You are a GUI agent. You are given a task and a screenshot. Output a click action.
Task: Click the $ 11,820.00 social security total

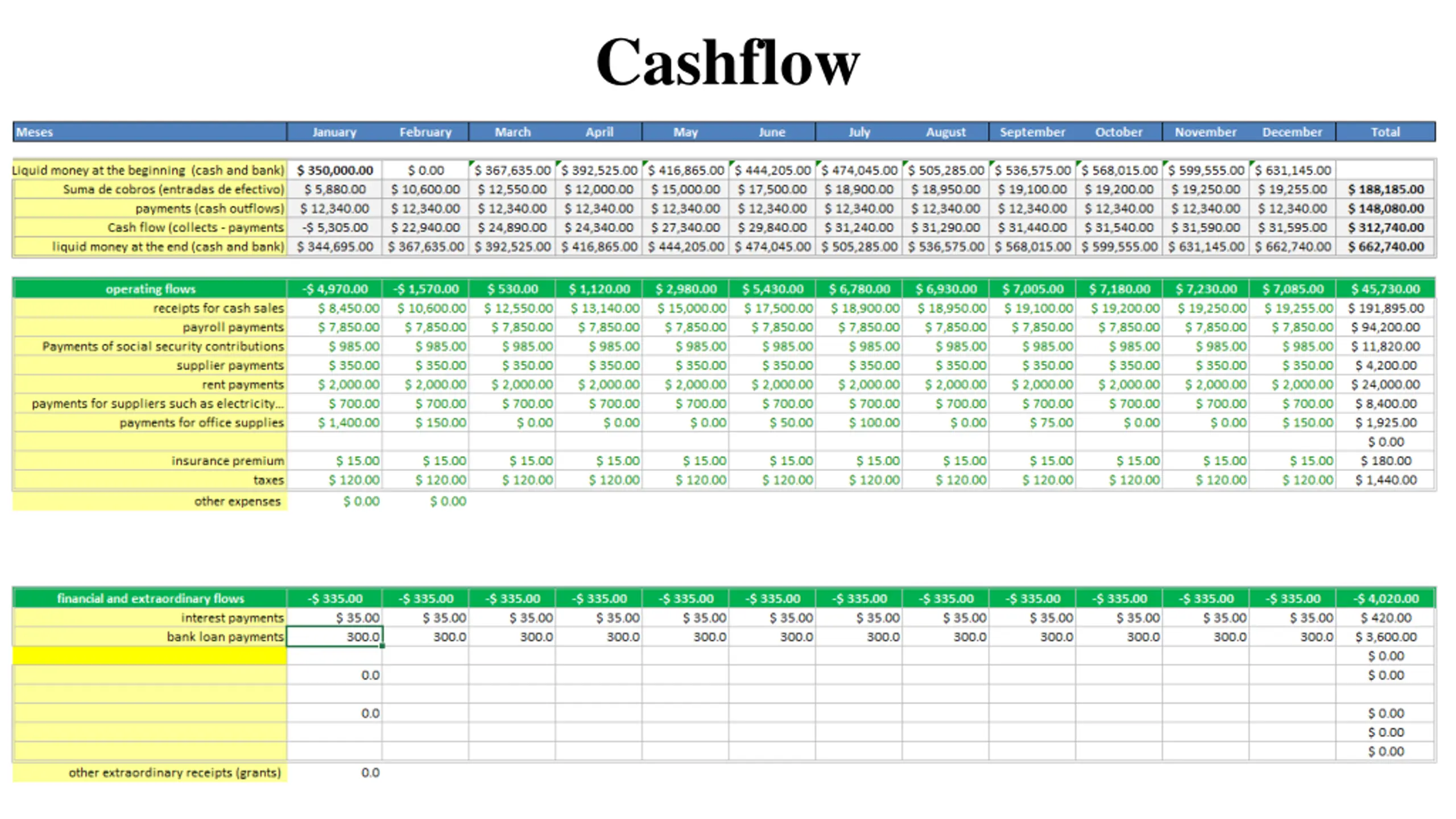point(1385,346)
